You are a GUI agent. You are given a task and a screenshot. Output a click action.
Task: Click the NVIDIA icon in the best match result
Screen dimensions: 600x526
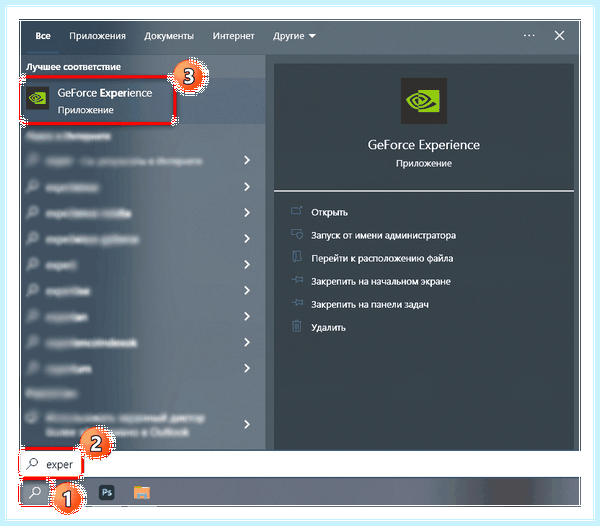(38, 98)
